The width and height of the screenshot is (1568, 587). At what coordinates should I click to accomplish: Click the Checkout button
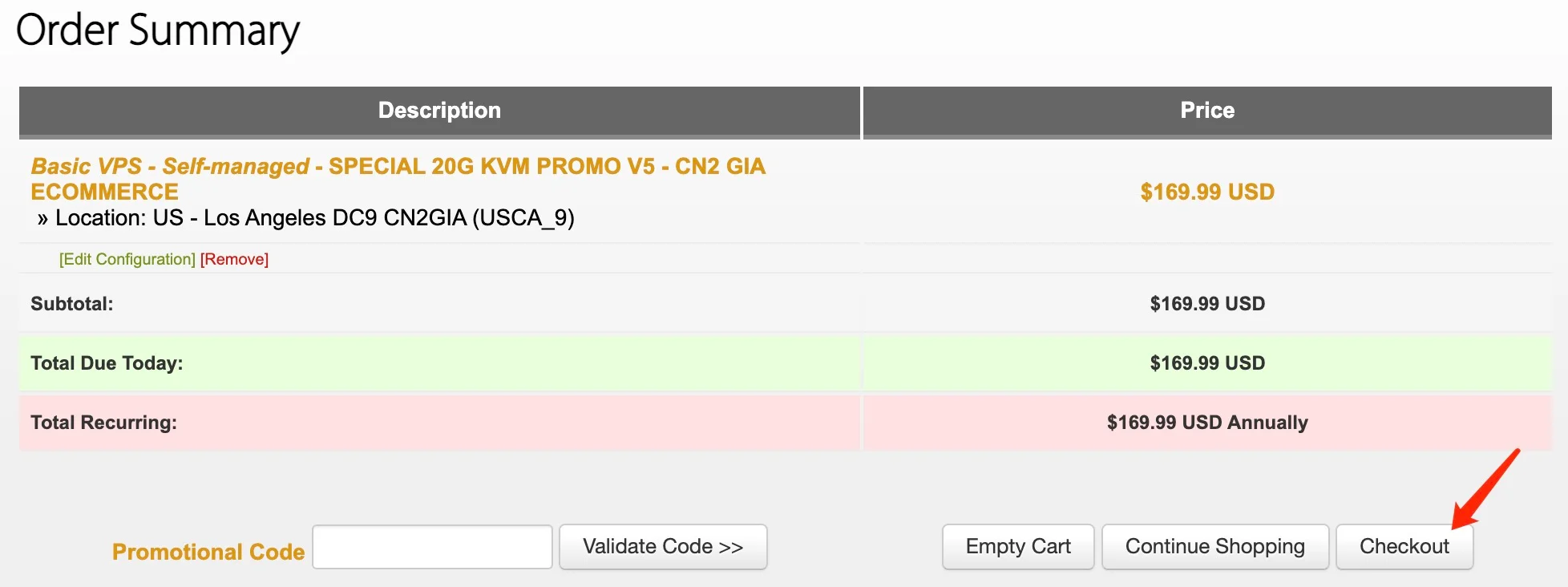tap(1404, 547)
